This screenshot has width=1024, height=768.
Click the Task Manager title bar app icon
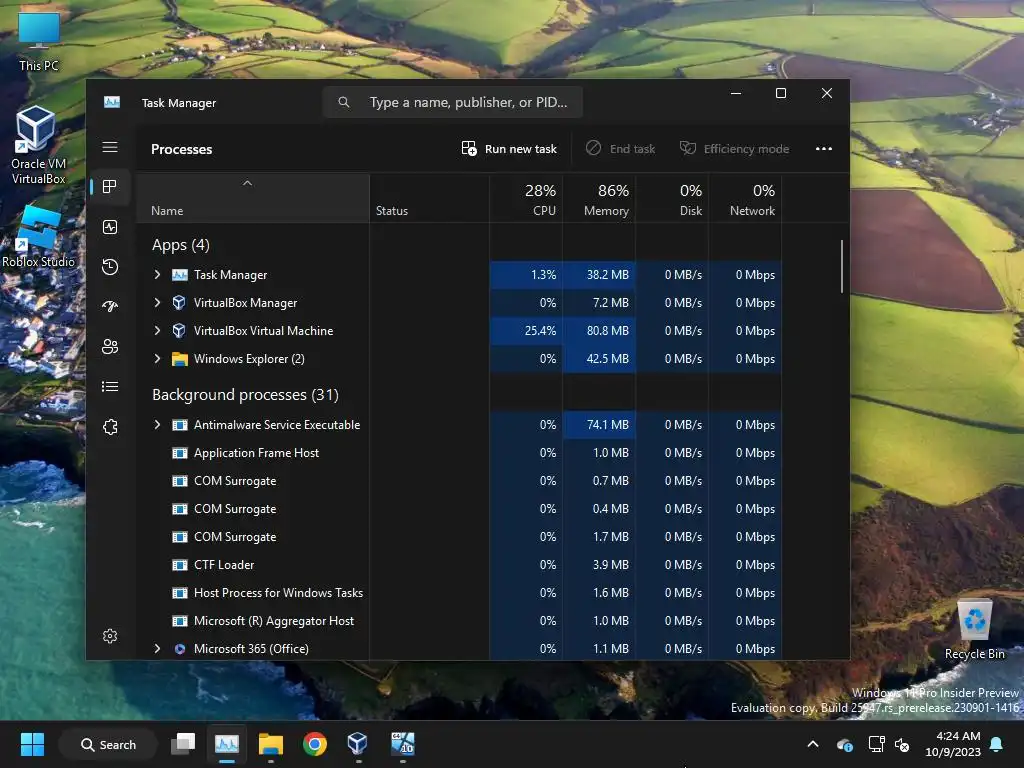(x=112, y=103)
